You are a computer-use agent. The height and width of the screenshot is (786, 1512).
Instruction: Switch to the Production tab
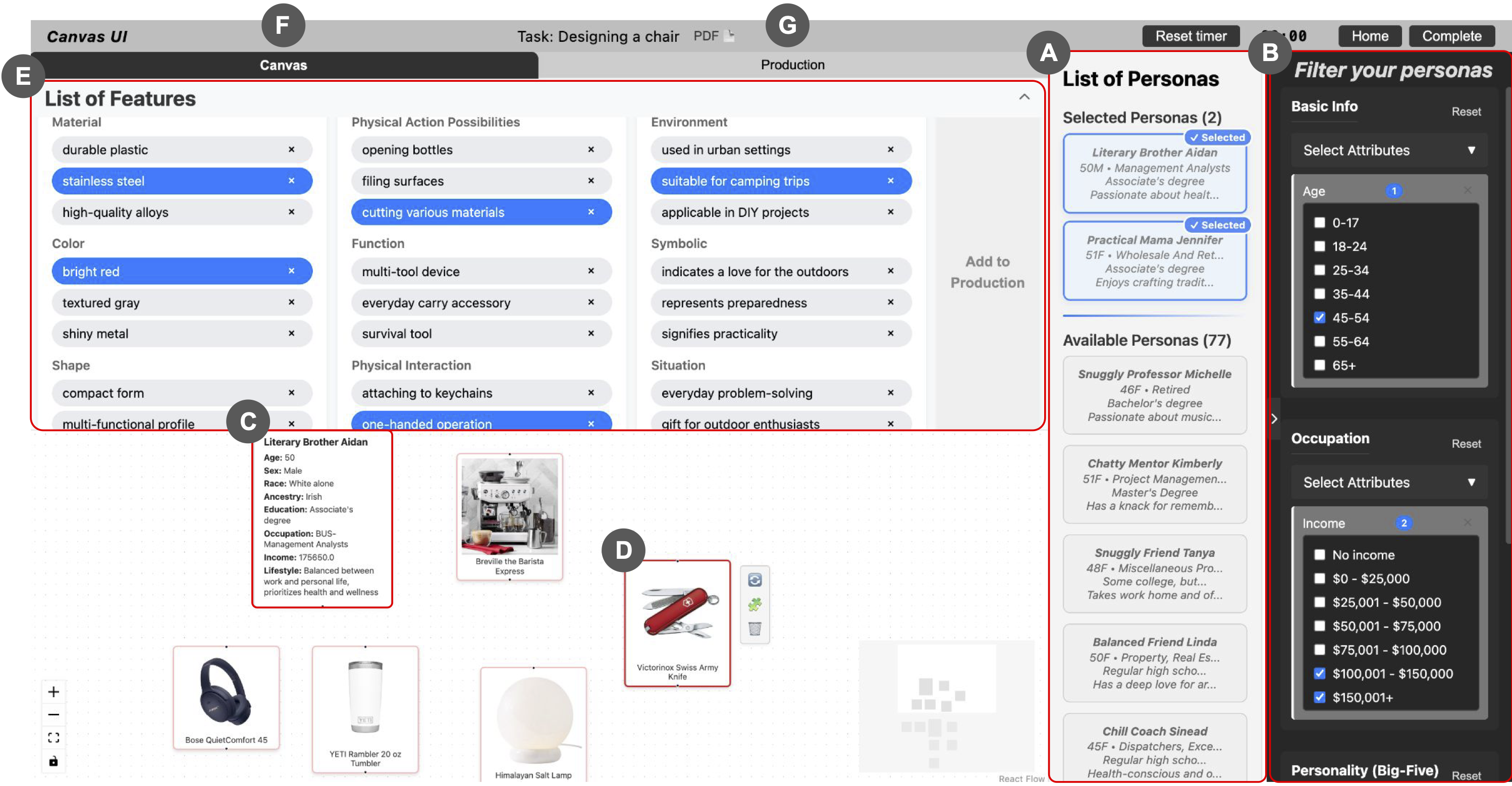pyautogui.click(x=792, y=65)
